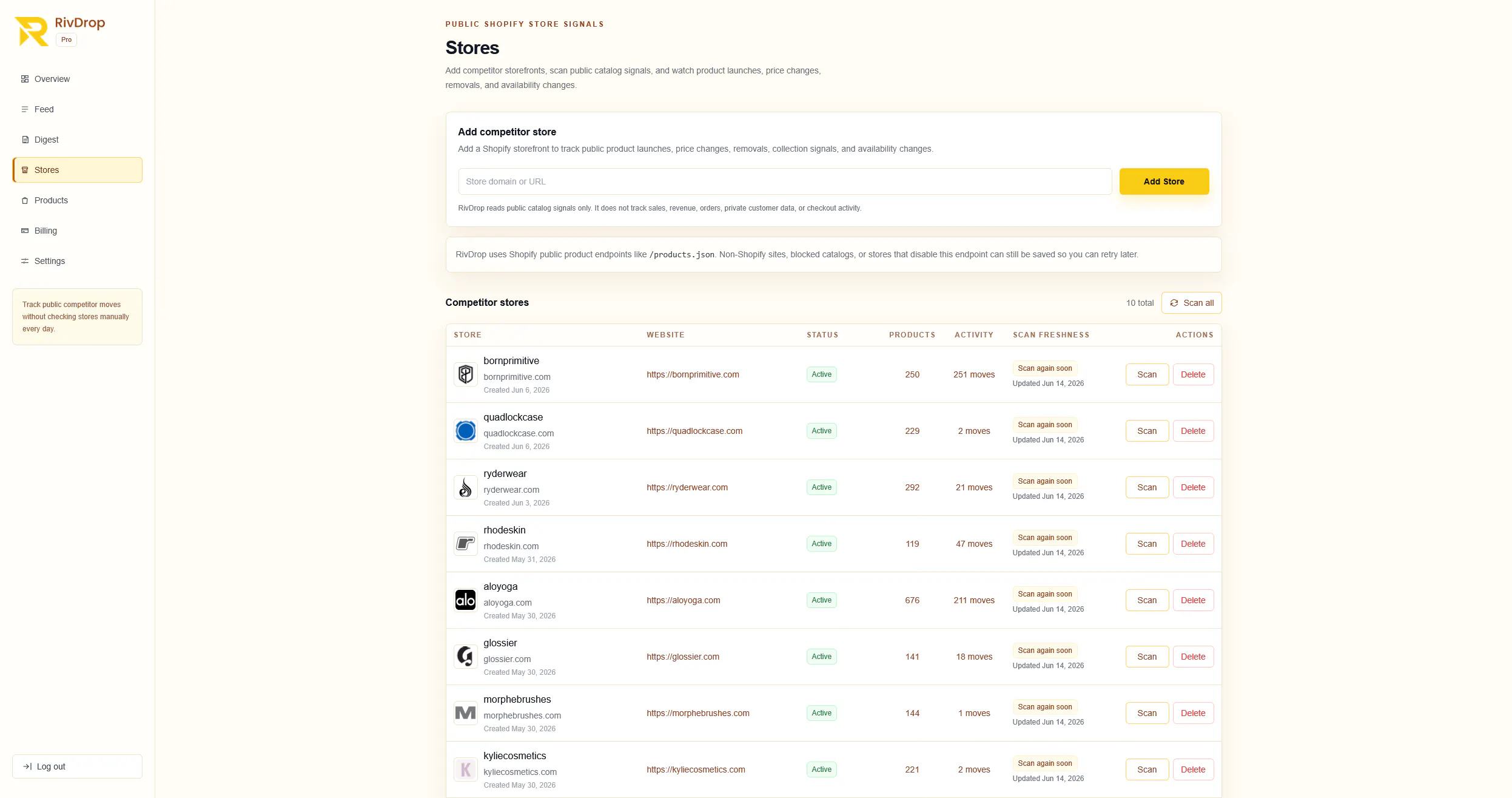Open the Overview page

click(x=78, y=79)
